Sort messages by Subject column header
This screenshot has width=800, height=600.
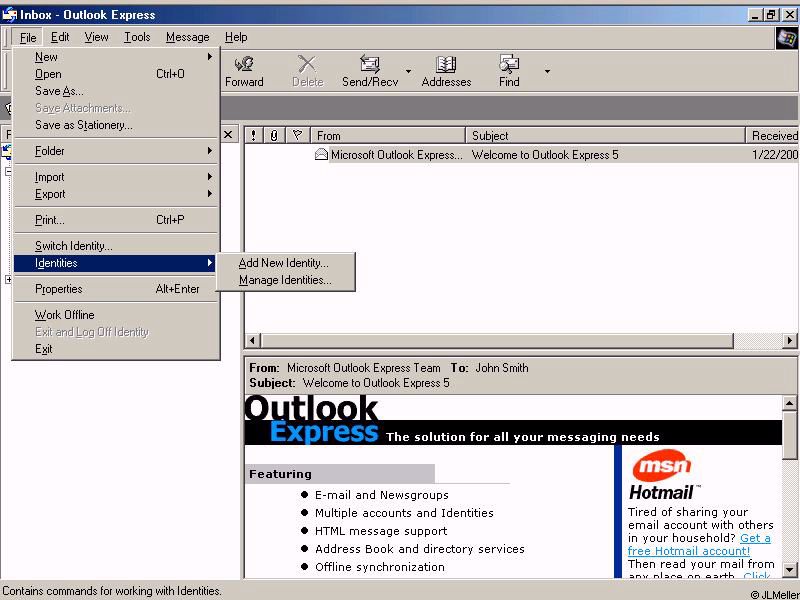tap(605, 135)
